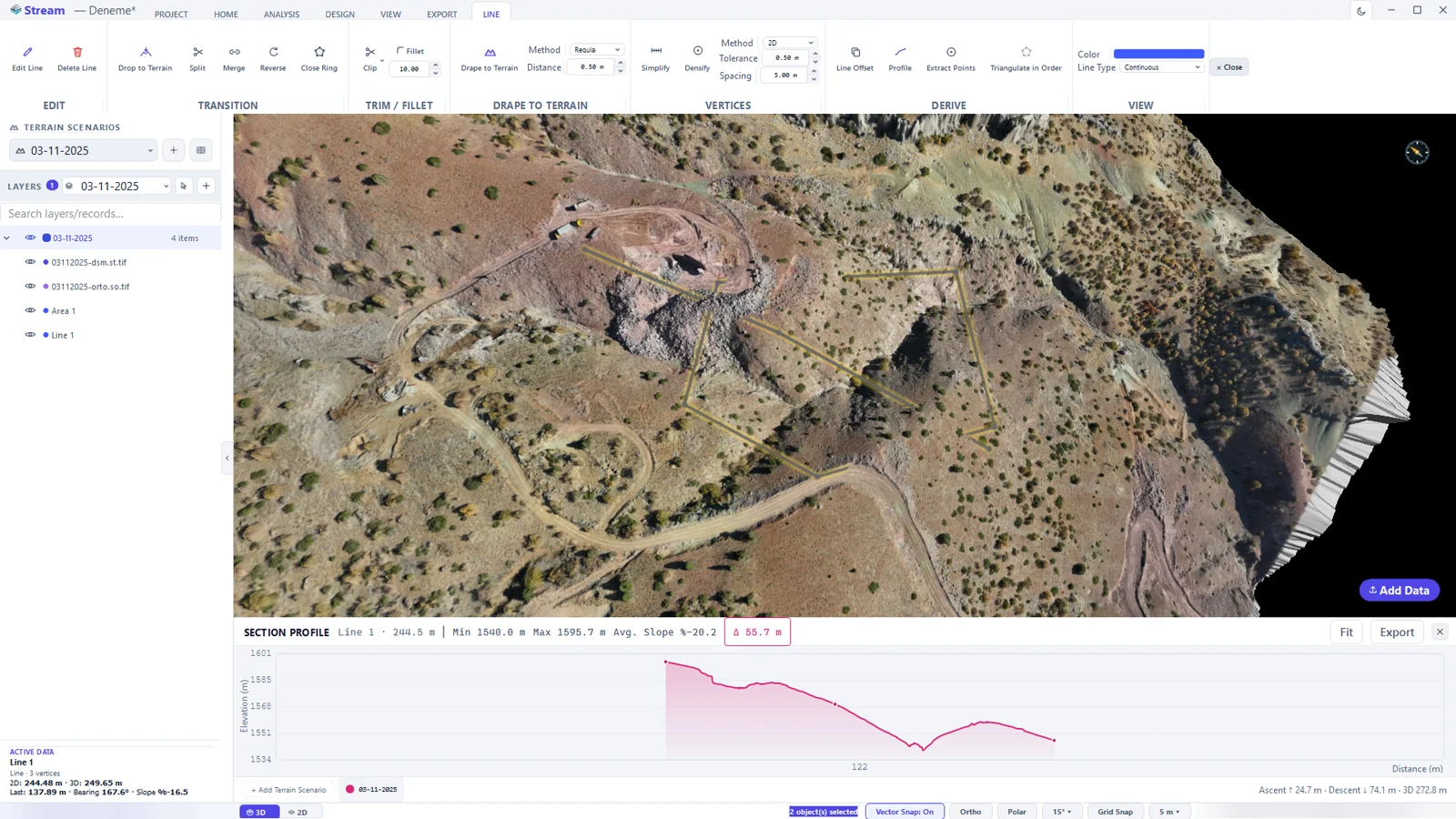Image resolution: width=1456 pixels, height=819 pixels.
Task: Click Extract Points tool
Action: (951, 58)
